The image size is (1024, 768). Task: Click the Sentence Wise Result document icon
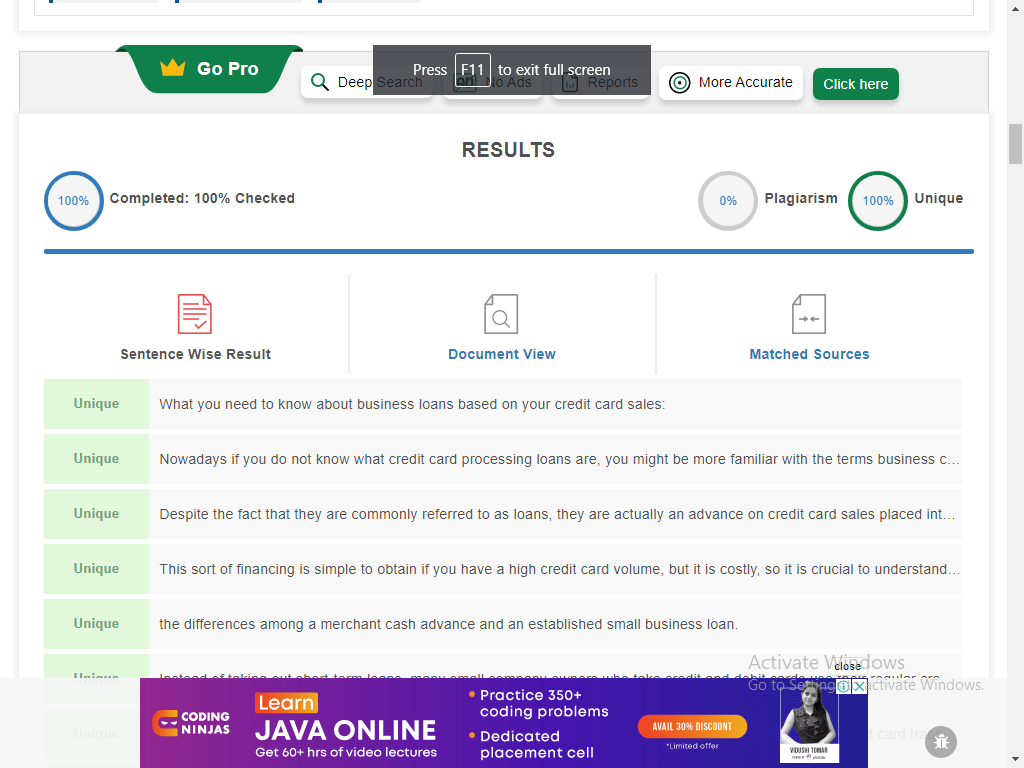pos(195,314)
